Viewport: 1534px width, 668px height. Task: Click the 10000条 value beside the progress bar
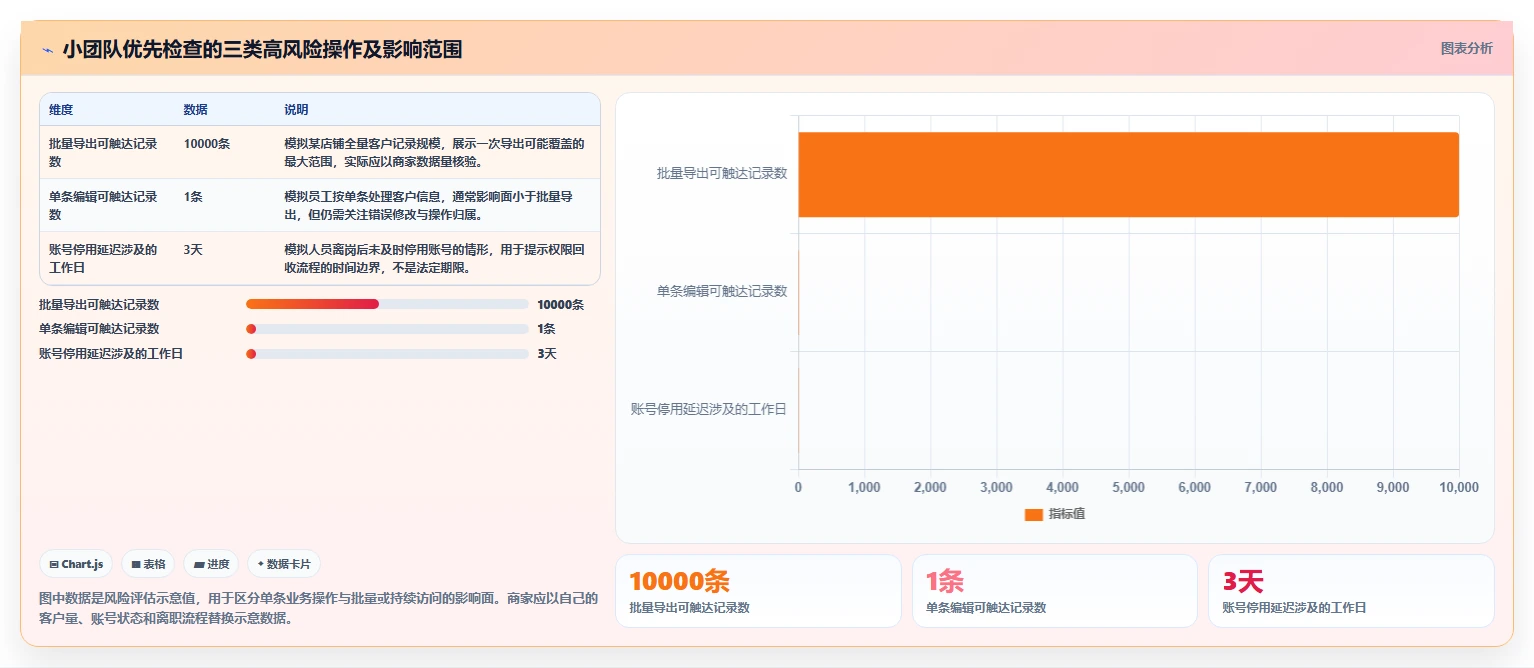click(x=560, y=305)
